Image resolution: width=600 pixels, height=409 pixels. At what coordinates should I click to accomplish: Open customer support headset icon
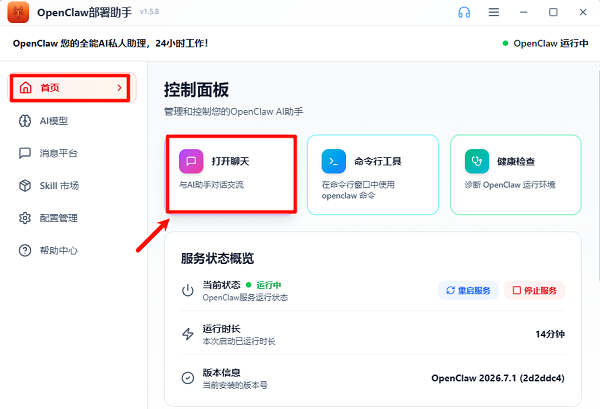tap(464, 12)
